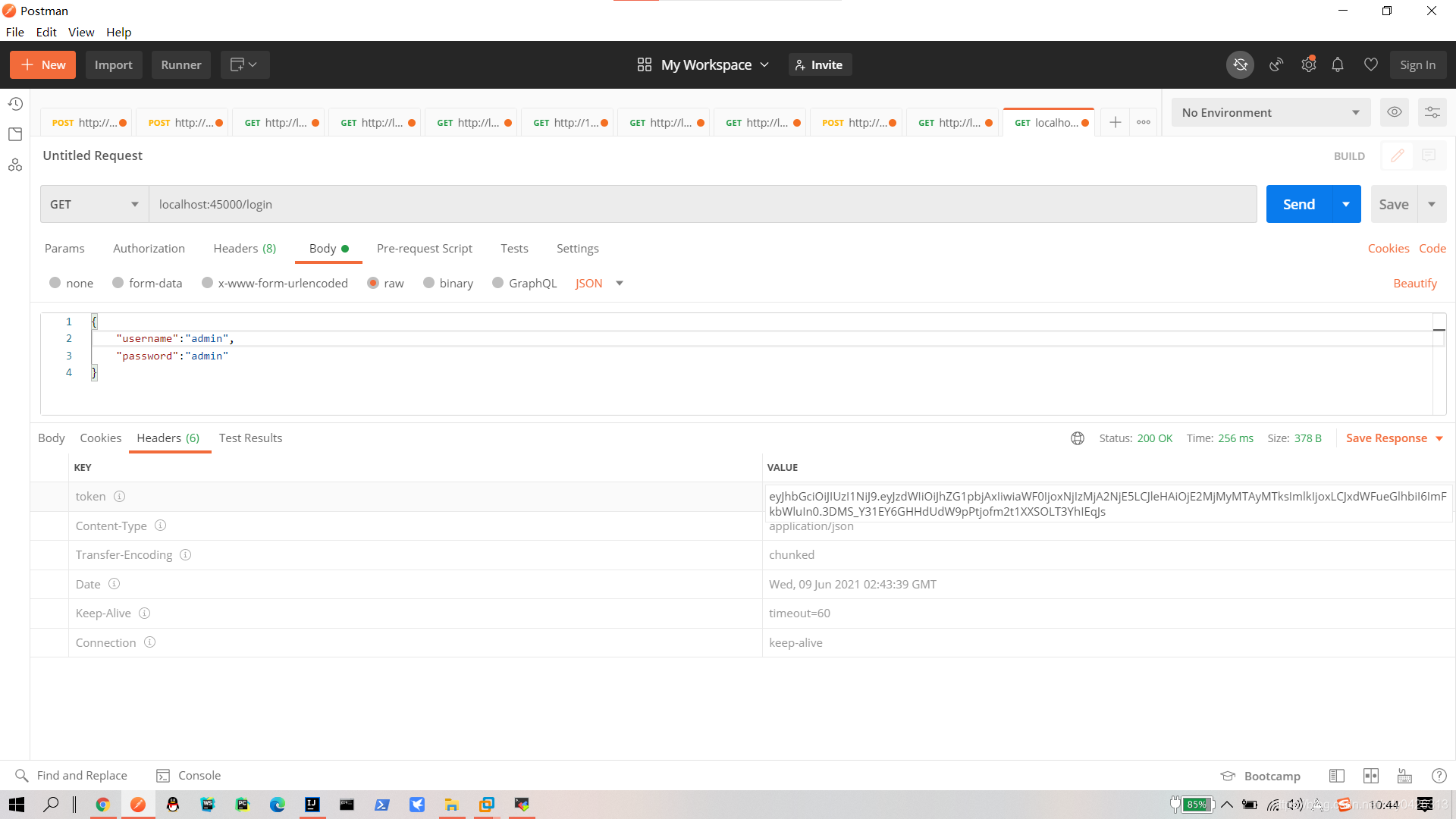Image resolution: width=1456 pixels, height=819 pixels.
Task: Click the capture requests satellite icon
Action: coord(1276,65)
